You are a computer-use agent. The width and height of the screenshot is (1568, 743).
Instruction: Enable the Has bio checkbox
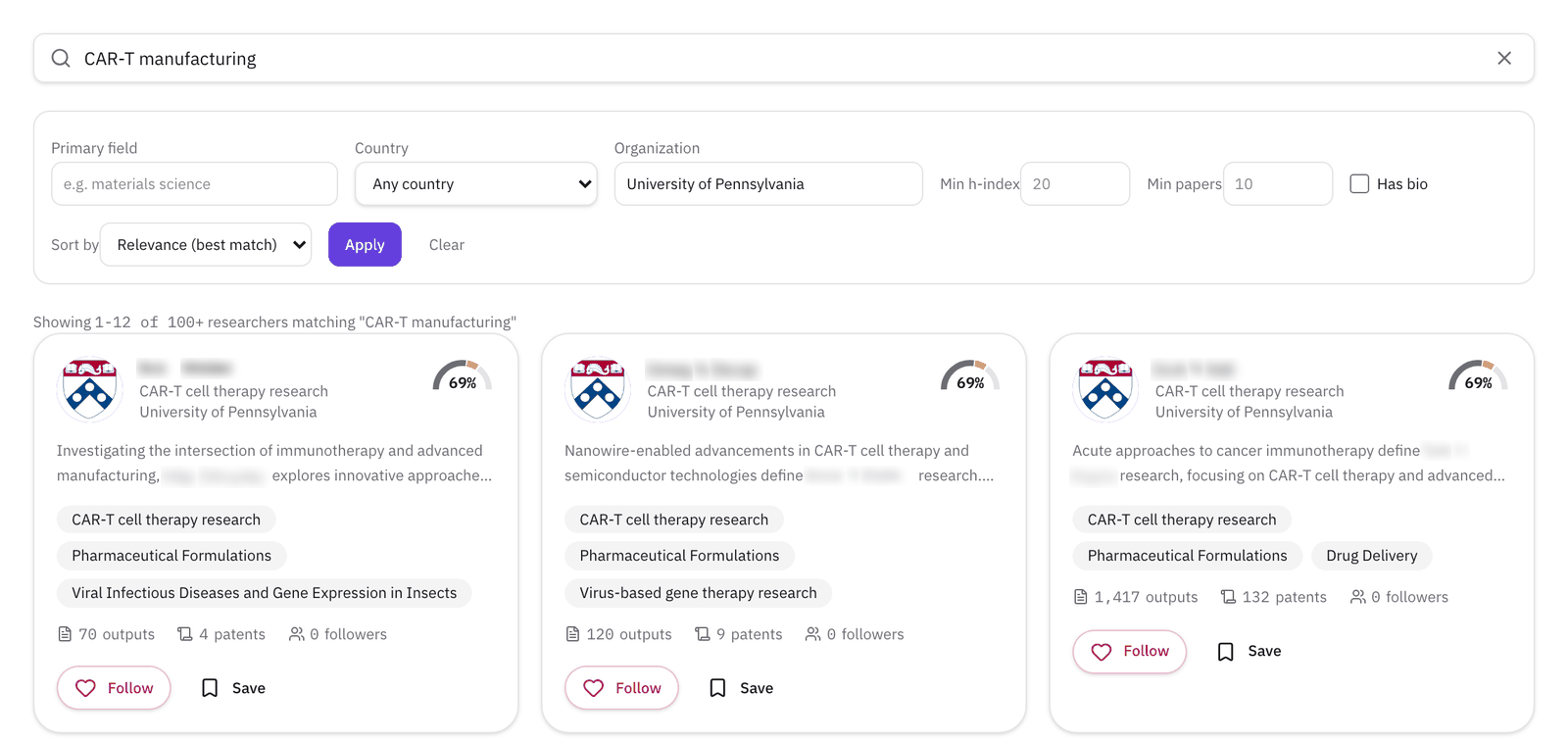1359,184
